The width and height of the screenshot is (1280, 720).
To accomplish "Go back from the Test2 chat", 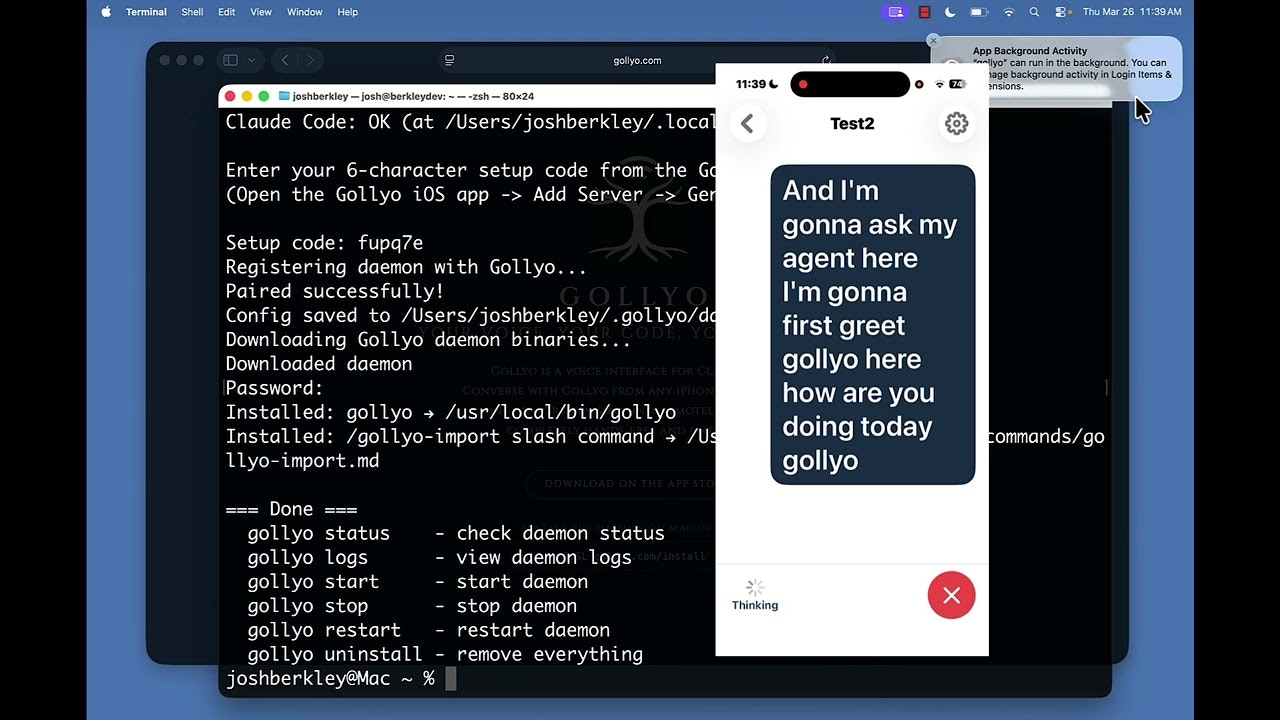I will 747,123.
